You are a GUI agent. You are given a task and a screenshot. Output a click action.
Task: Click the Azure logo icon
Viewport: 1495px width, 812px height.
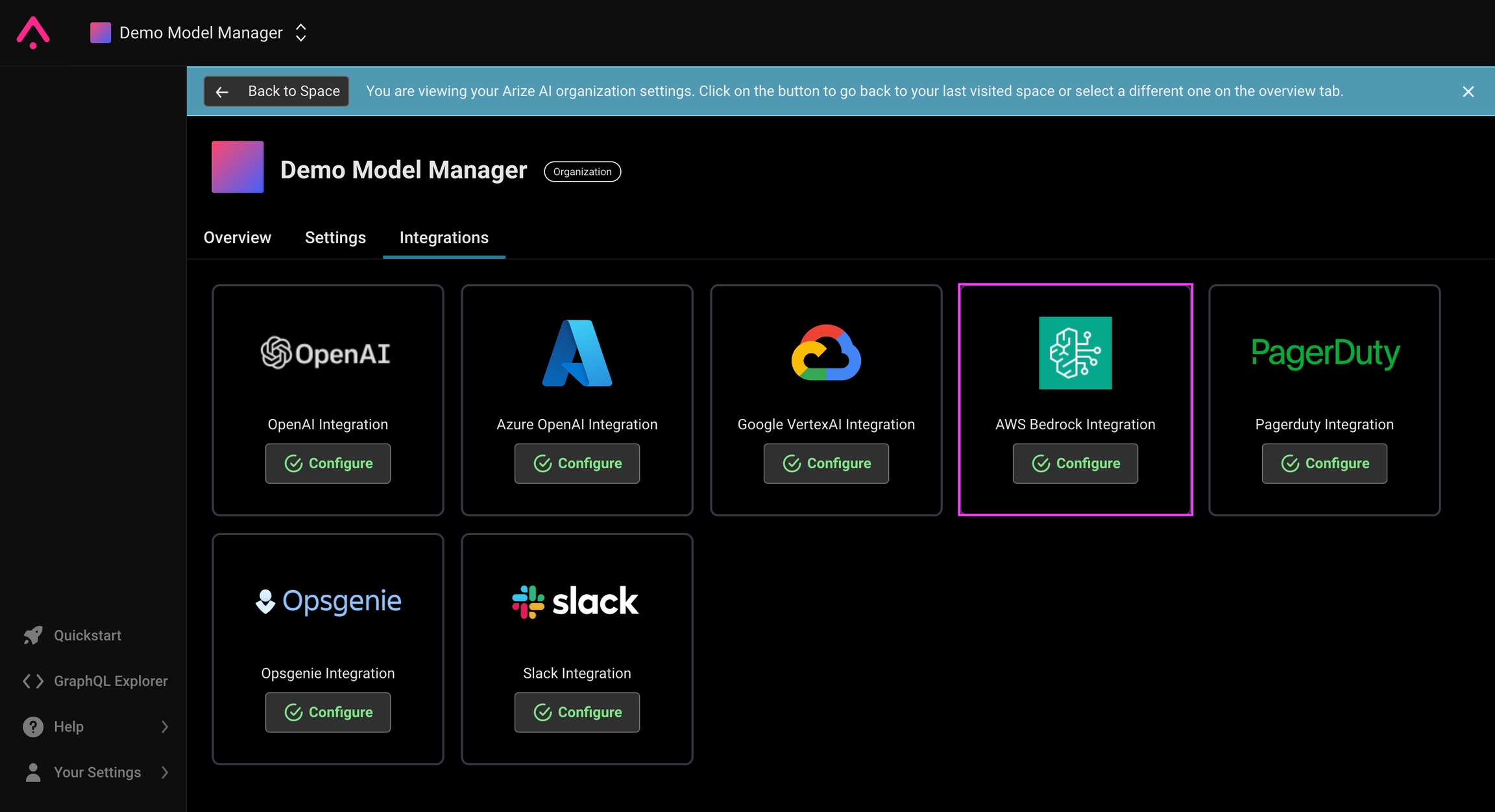click(x=577, y=353)
